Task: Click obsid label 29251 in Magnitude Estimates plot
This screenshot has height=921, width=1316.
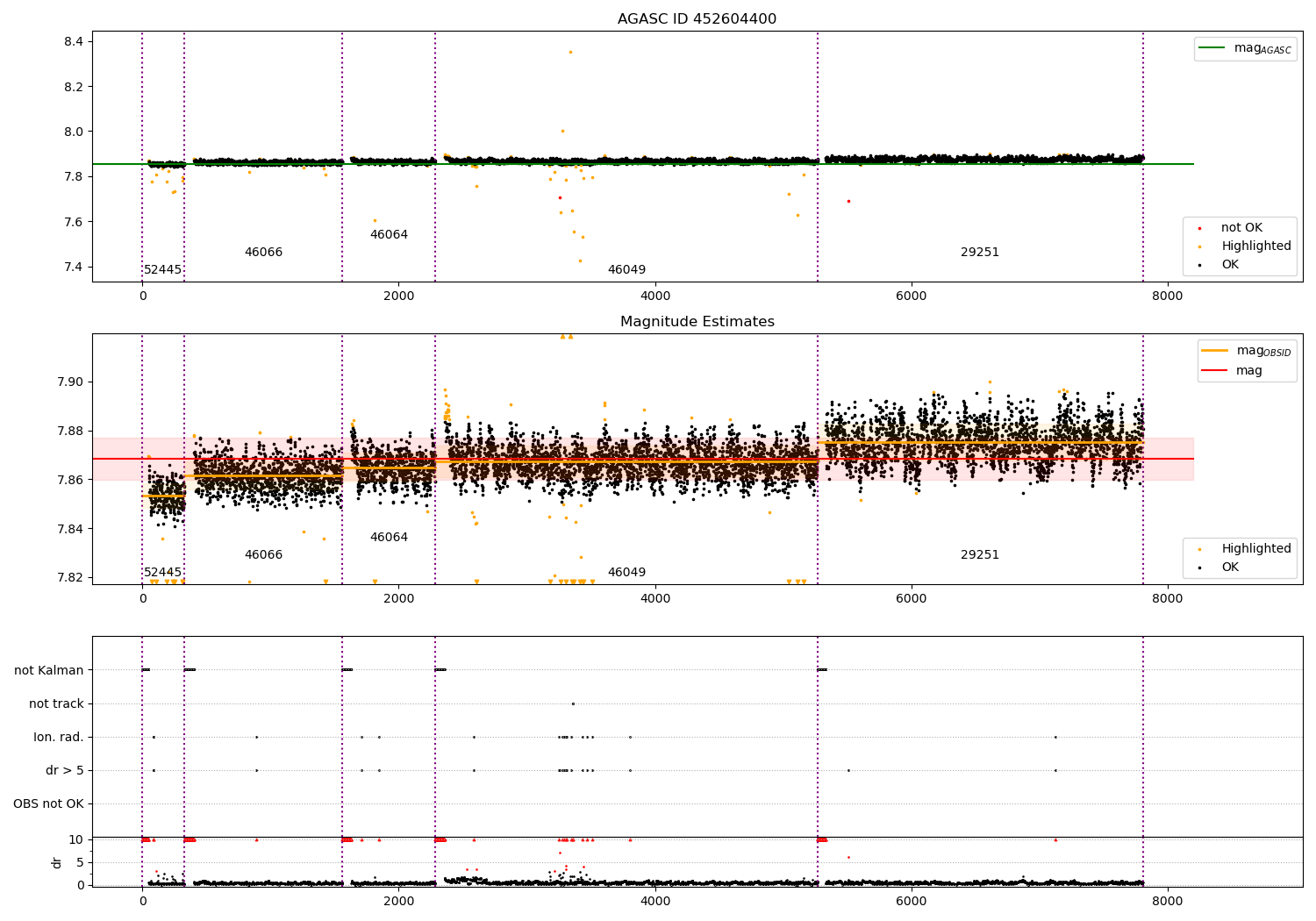Action: click(x=980, y=555)
